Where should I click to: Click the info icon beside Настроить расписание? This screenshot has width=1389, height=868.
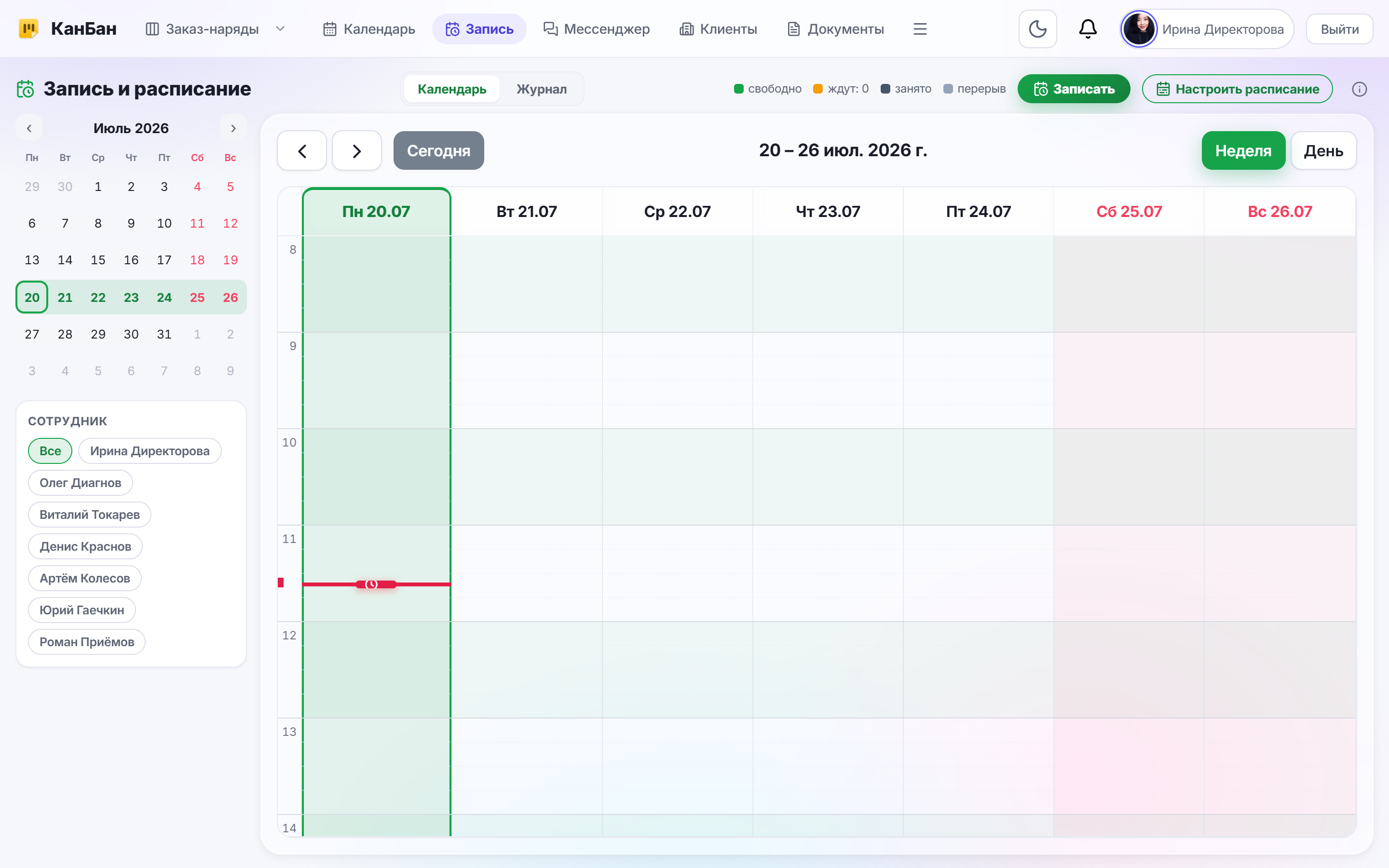pos(1359,89)
